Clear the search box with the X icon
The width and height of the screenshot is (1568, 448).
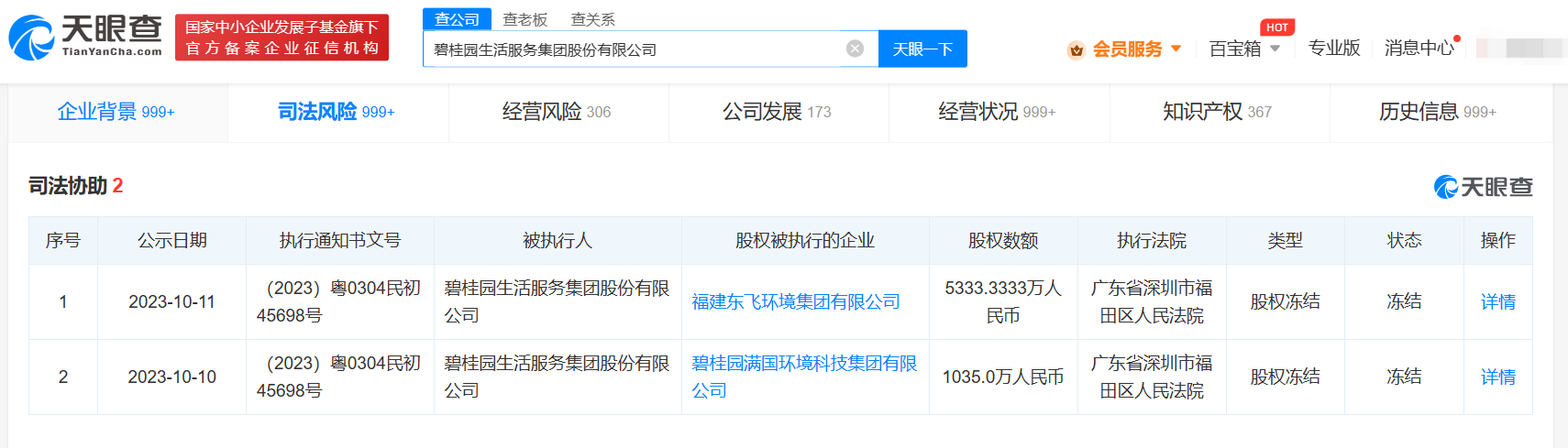[x=855, y=49]
